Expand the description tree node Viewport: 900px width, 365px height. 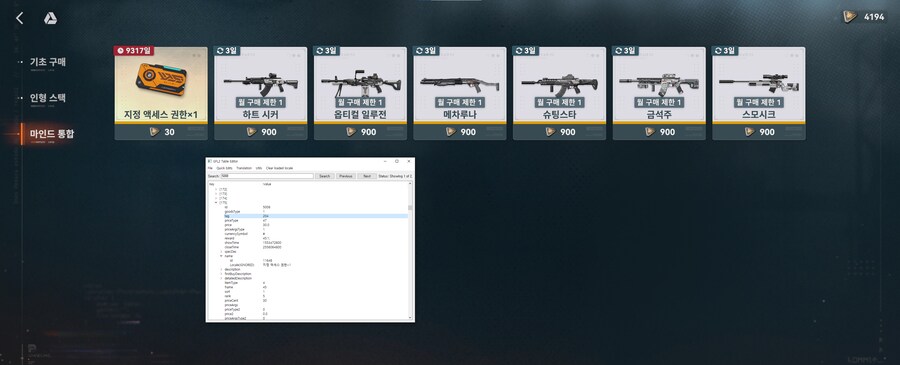[221, 269]
